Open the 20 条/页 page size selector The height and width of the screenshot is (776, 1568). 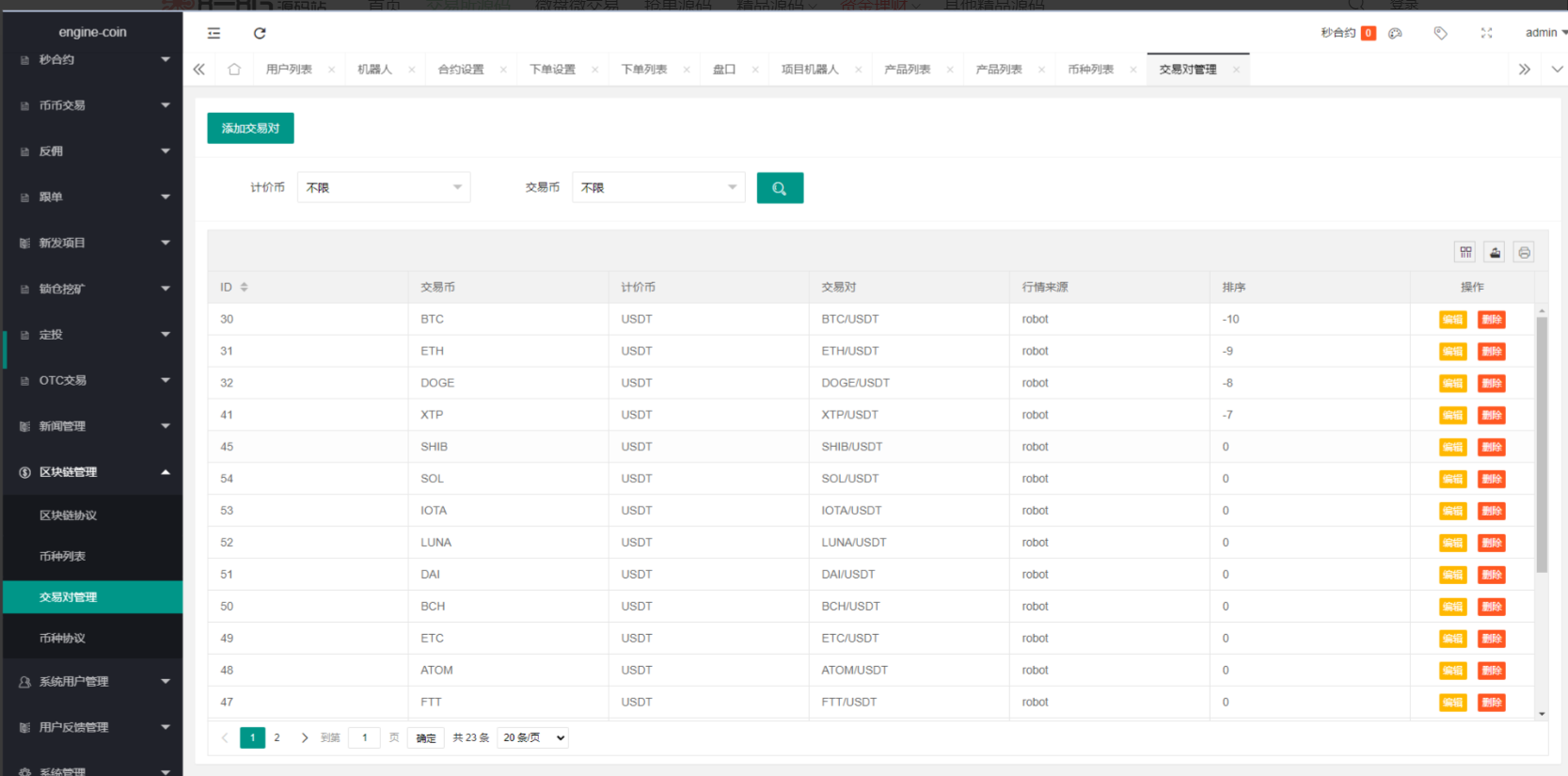coord(533,737)
